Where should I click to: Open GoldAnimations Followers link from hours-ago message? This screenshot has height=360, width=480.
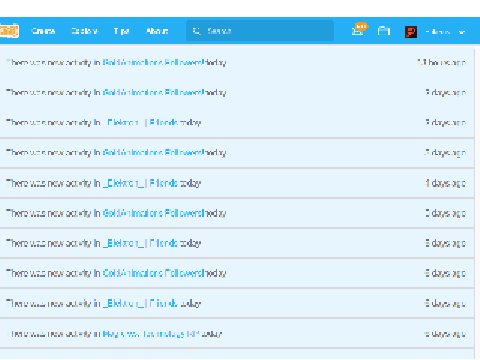(153, 62)
